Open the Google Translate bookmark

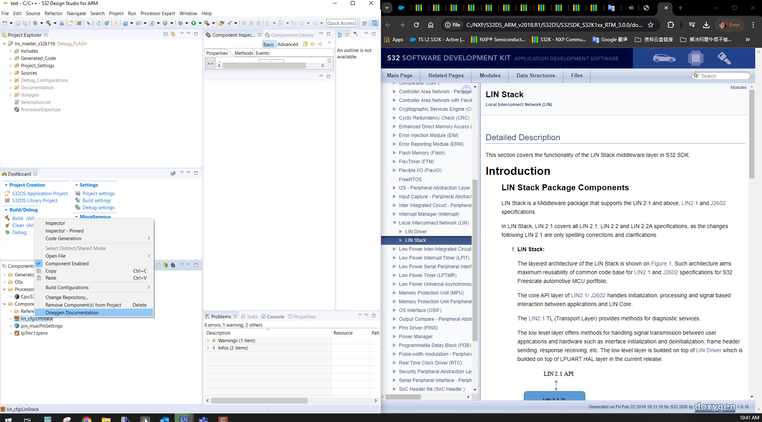[x=610, y=39]
